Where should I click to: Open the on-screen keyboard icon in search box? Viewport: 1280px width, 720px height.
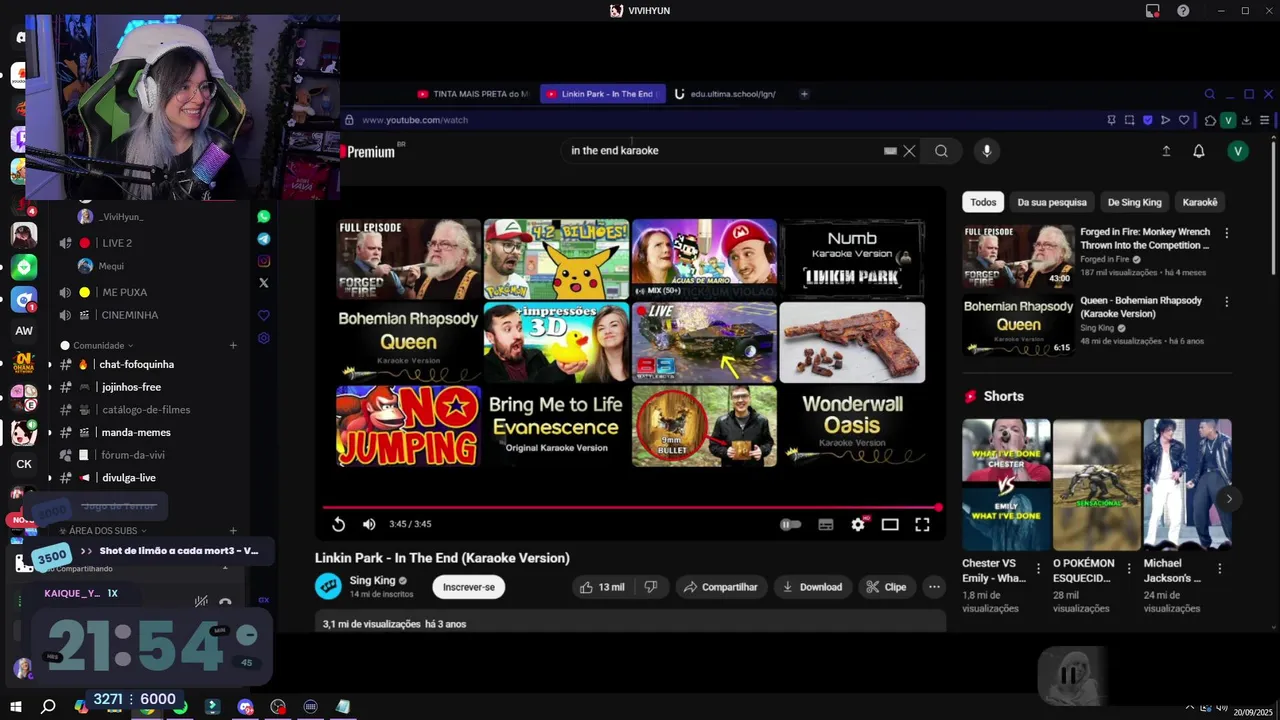click(890, 151)
